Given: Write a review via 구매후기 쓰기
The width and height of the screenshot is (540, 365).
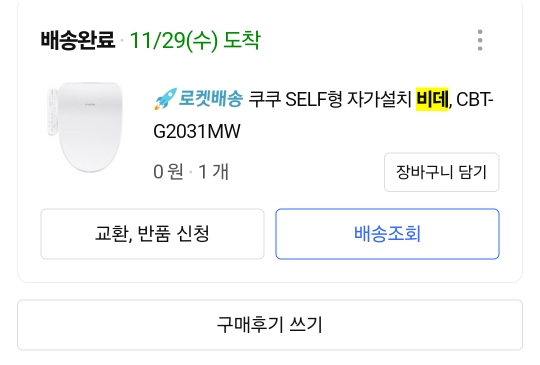Looking at the screenshot, I should point(270,325).
